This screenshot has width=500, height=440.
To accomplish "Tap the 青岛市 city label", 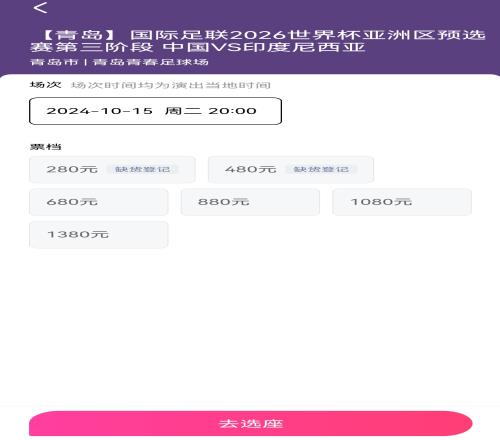I will [54, 62].
